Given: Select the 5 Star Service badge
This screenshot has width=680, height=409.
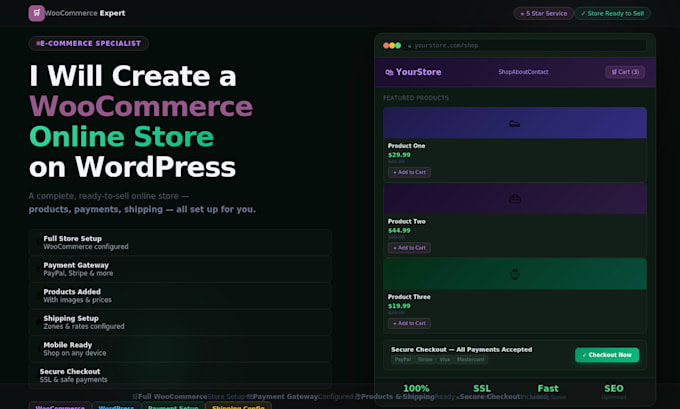Looking at the screenshot, I should coord(543,13).
